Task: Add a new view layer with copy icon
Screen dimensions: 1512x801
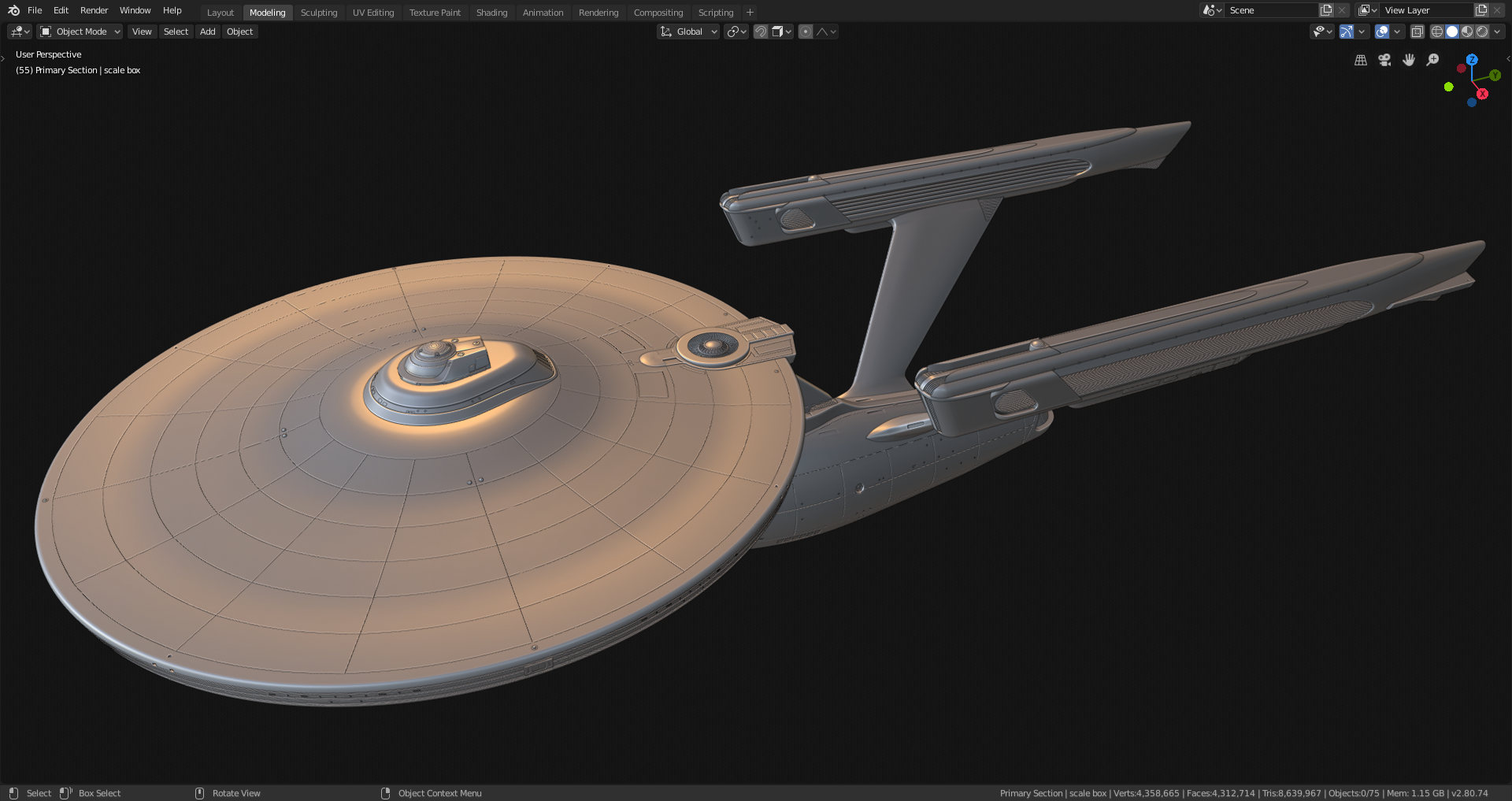Action: tap(1481, 10)
